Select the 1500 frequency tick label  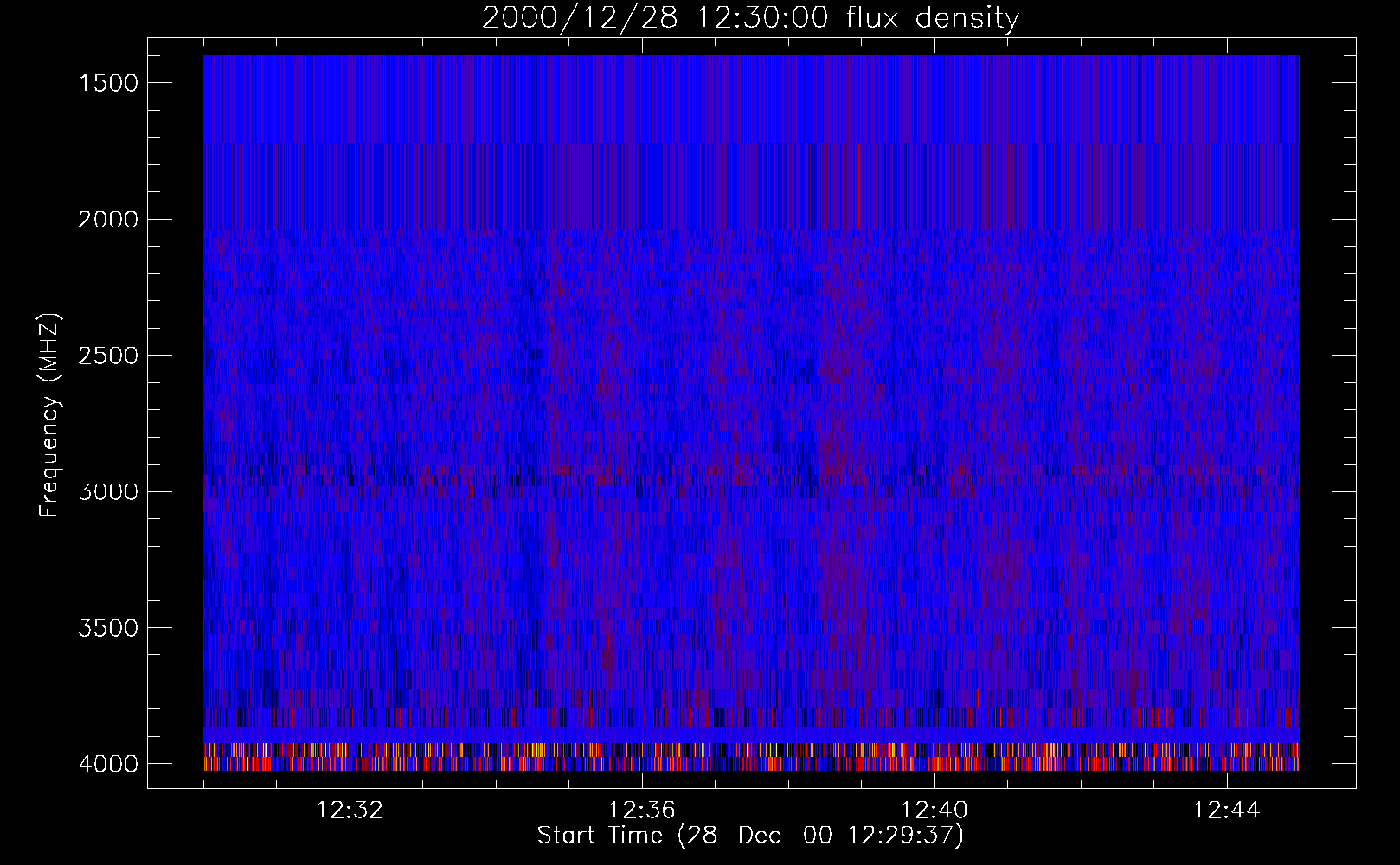pos(108,83)
